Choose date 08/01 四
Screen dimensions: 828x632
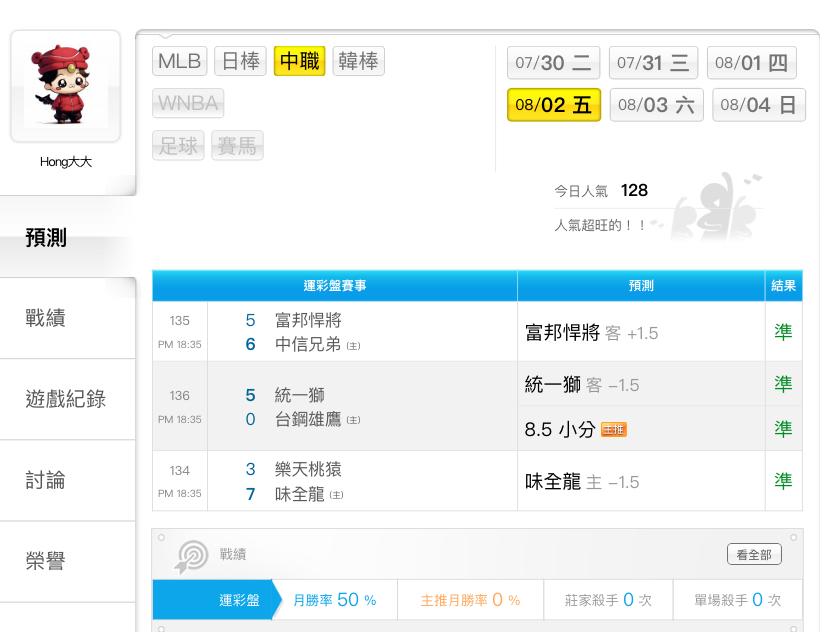point(751,63)
